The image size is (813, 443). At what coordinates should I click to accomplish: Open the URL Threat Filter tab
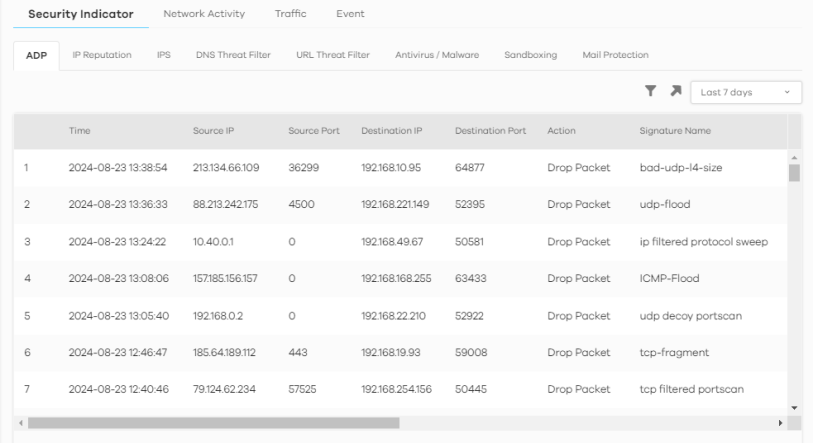[333, 54]
